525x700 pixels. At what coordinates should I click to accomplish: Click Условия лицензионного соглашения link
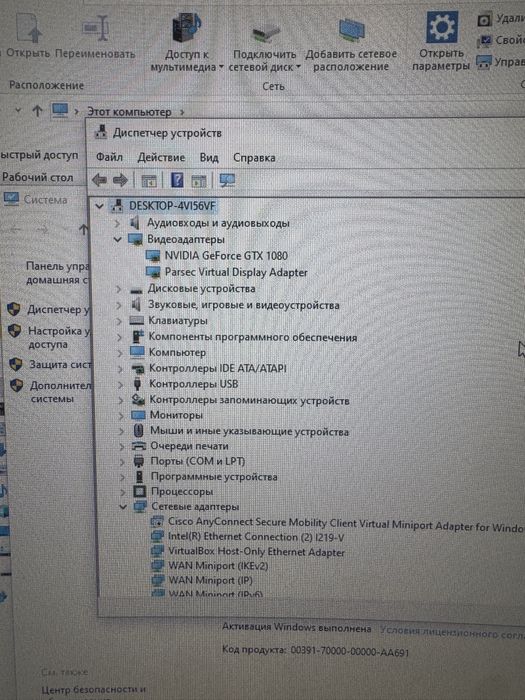click(452, 632)
